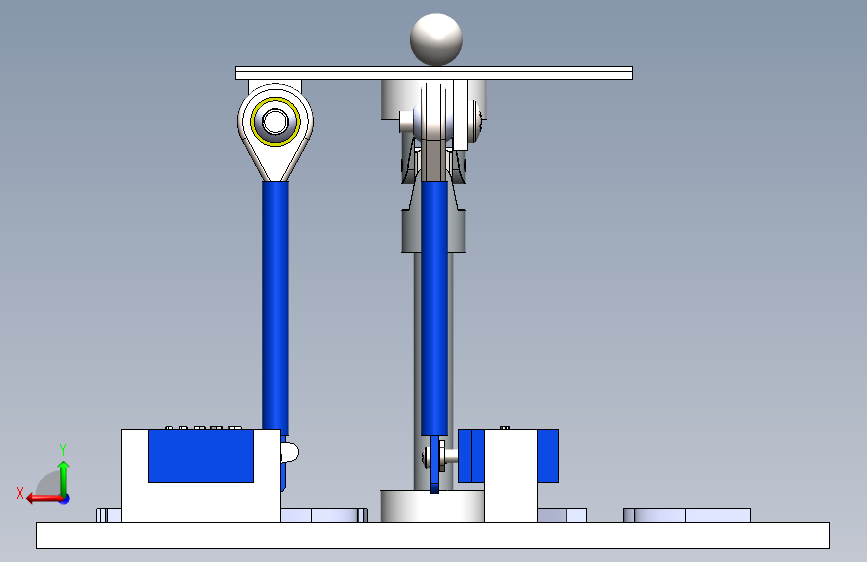Select the small blue servo horn at bottom center
Screen dimensions: 867x562
[434, 464]
